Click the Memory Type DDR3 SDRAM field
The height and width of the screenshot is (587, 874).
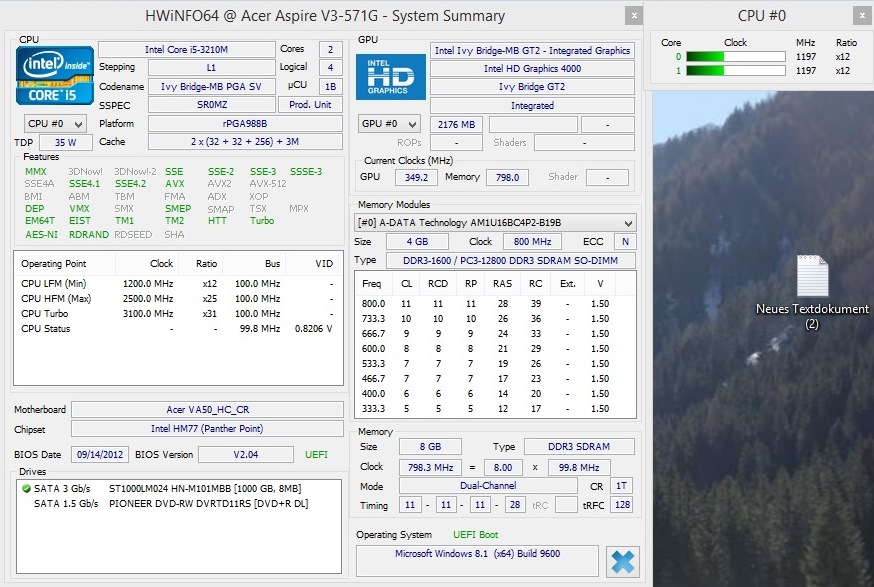579,447
